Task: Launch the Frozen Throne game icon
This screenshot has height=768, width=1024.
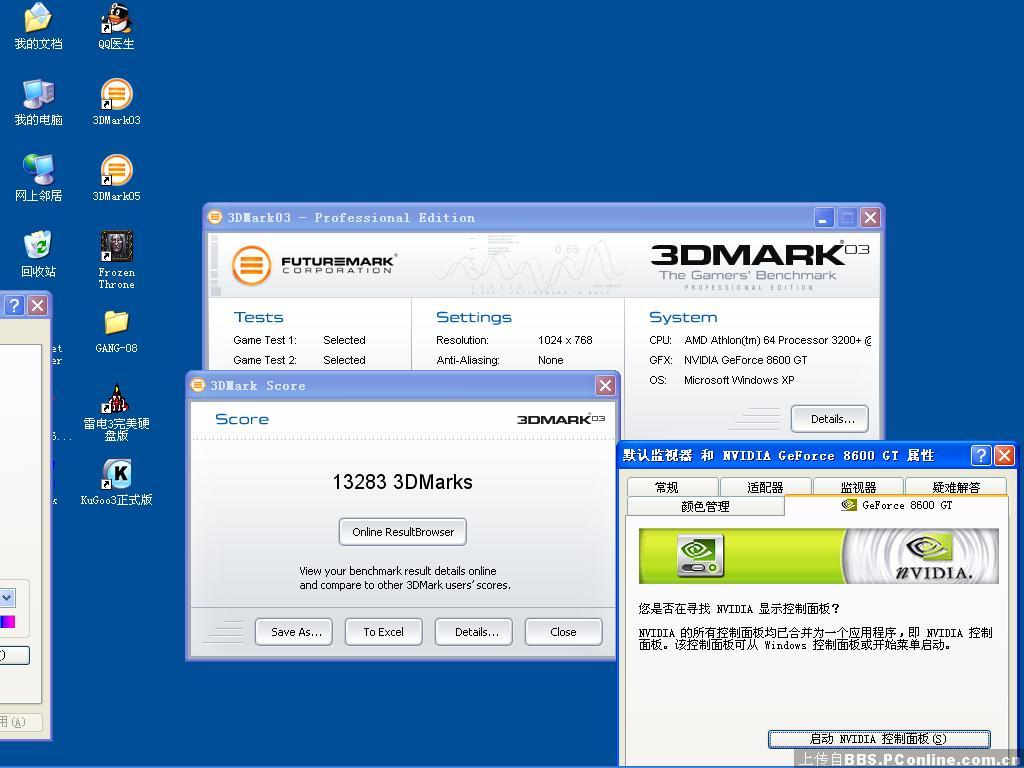Action: (116, 259)
